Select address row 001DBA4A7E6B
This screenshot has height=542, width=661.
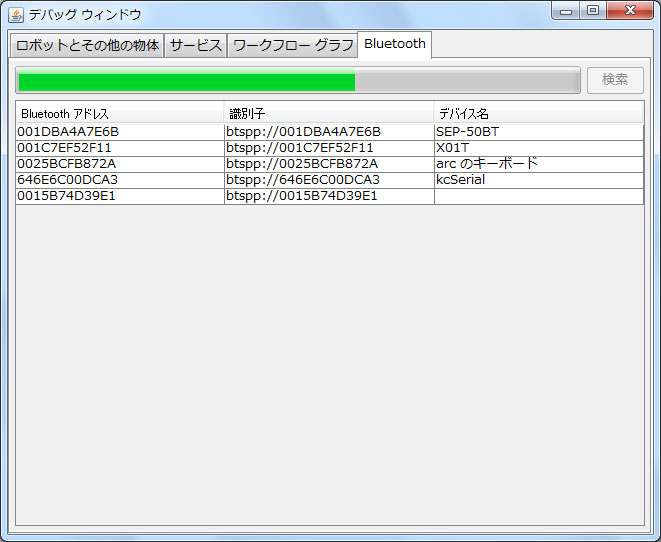pyautogui.click(x=68, y=132)
